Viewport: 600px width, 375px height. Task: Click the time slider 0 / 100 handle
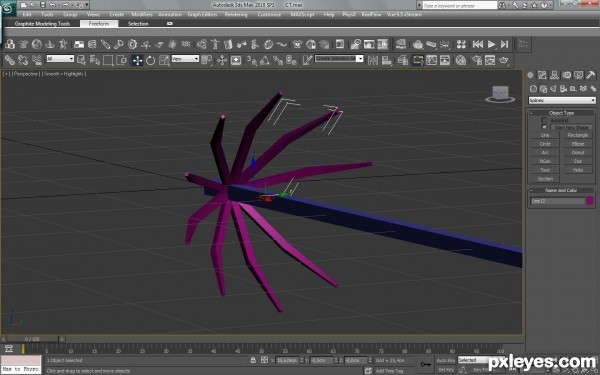tap(32, 339)
